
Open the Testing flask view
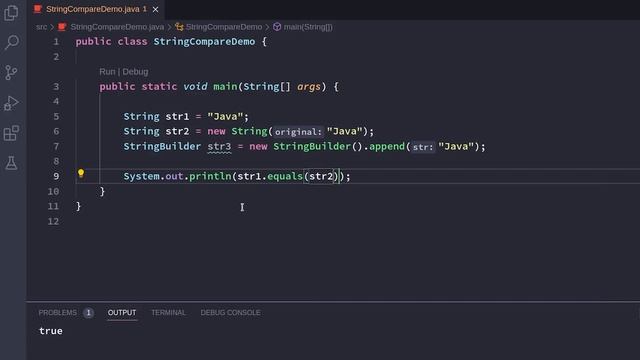tap(11, 163)
